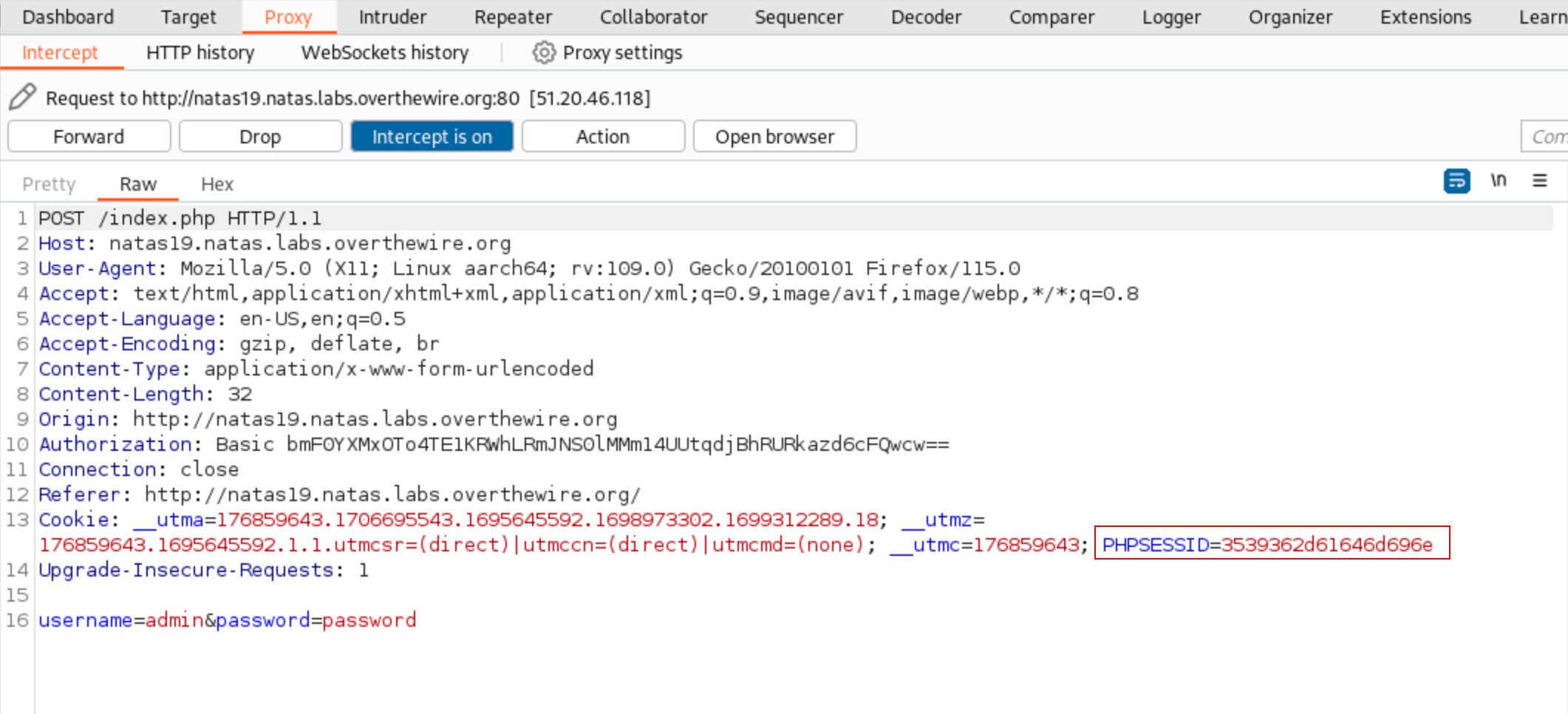1568x714 pixels.
Task: Switch to HTTP history tab
Action: point(200,52)
